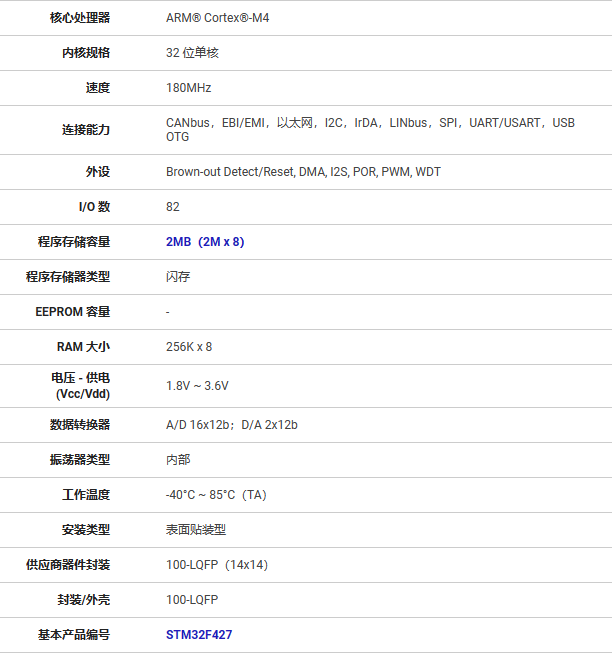Select the ARM® Cortex®-M4 value
The image size is (612, 655).
coord(218,18)
